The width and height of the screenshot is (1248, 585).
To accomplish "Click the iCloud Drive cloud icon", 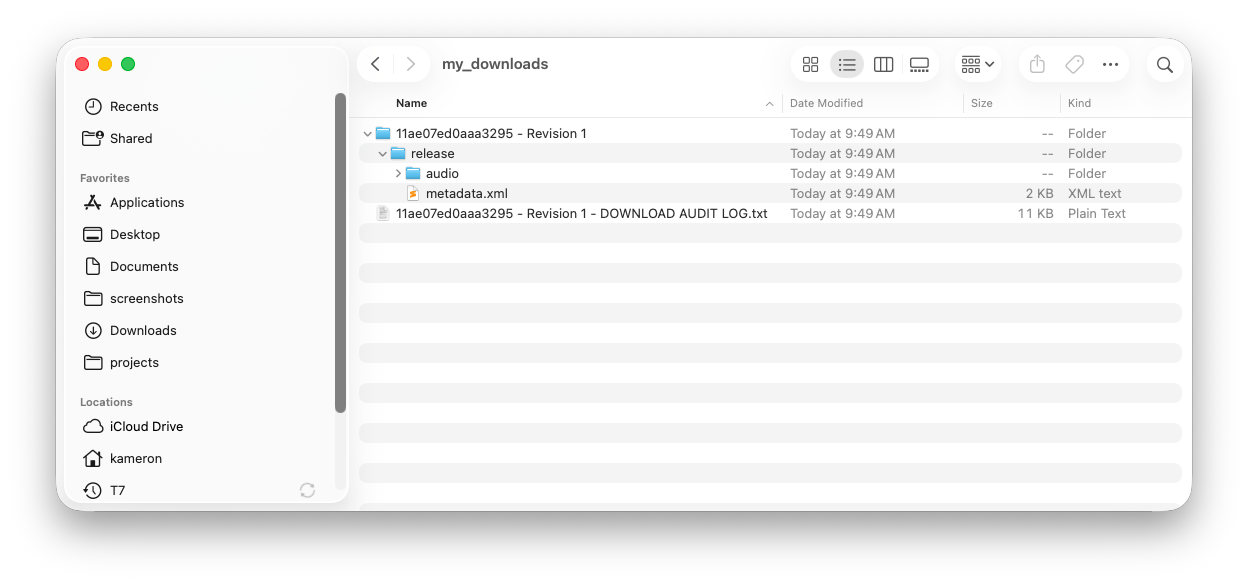I will coord(93,426).
